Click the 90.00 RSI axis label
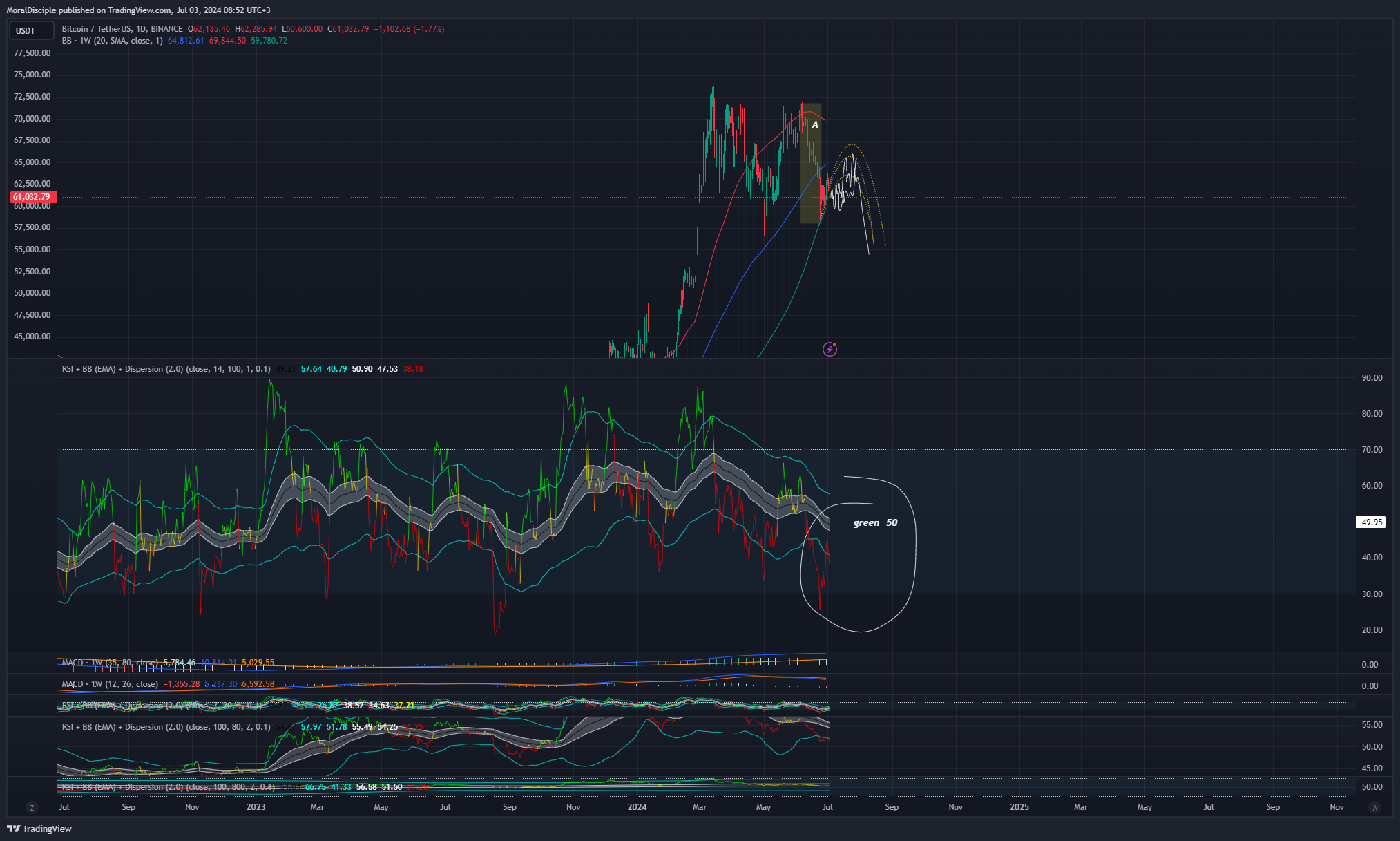1400x841 pixels. click(x=1372, y=378)
